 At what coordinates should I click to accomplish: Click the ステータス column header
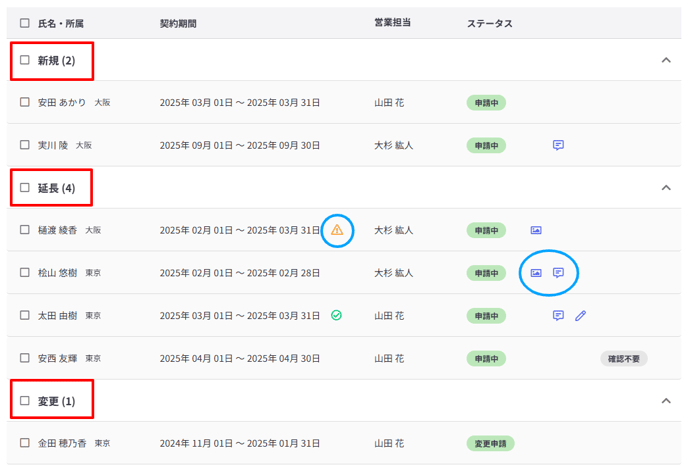[x=489, y=23]
